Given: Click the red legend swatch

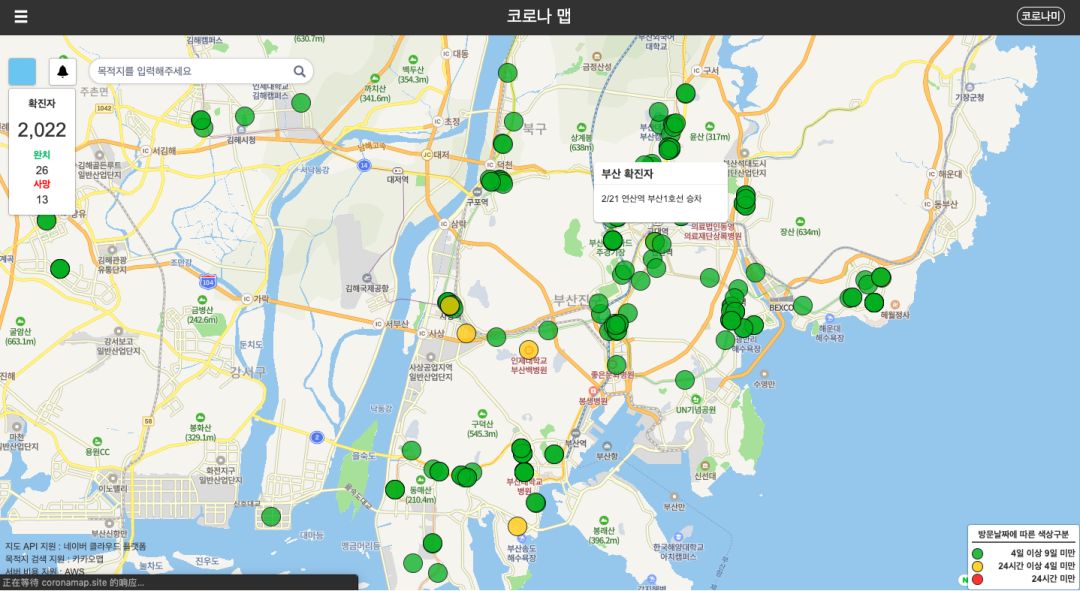Looking at the screenshot, I should click(x=977, y=579).
